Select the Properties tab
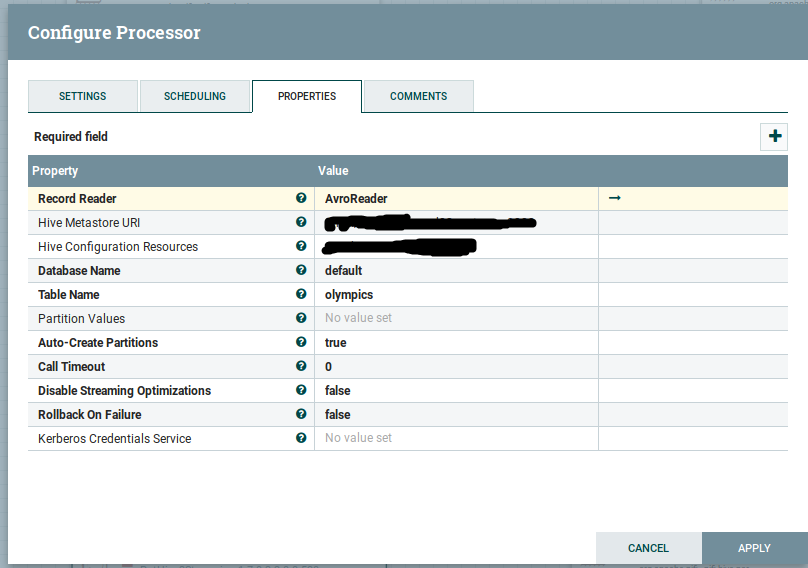 click(x=307, y=96)
